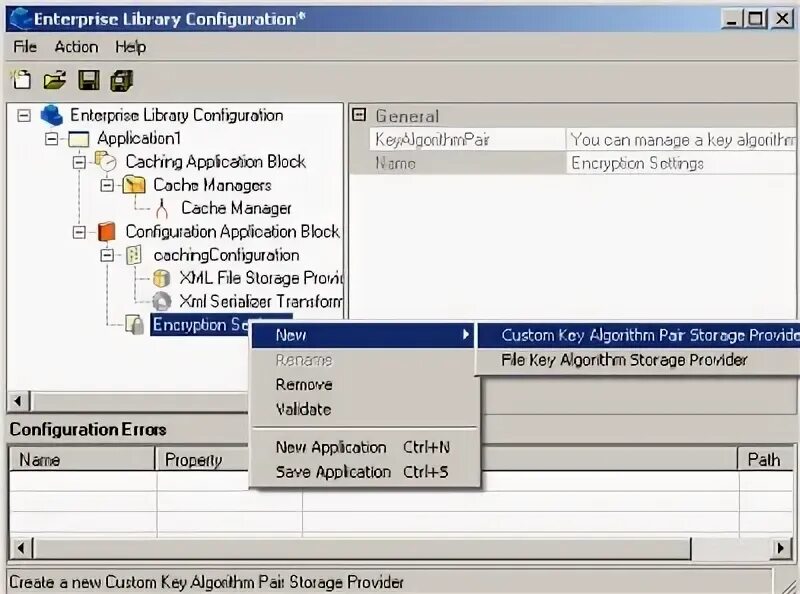Click the Open Application folder toolbar icon
Viewport: 800px width, 594px height.
(x=55, y=80)
